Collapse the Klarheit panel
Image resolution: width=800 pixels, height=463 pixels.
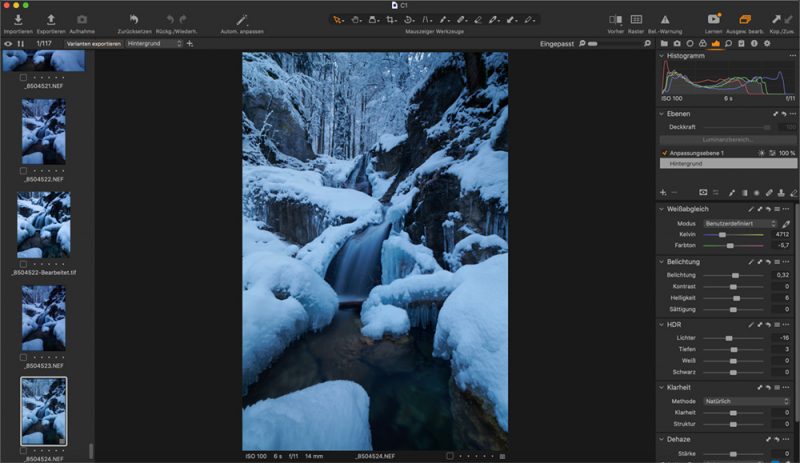[662, 387]
